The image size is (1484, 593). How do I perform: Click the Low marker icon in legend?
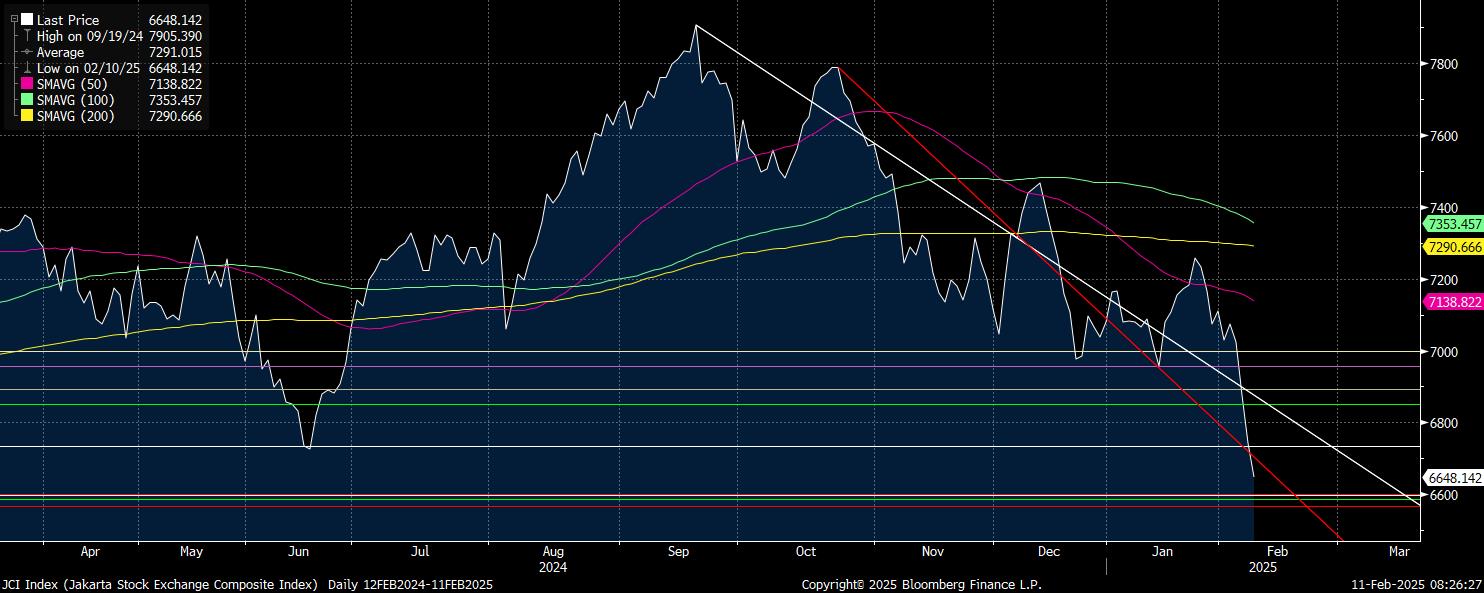(x=27, y=68)
